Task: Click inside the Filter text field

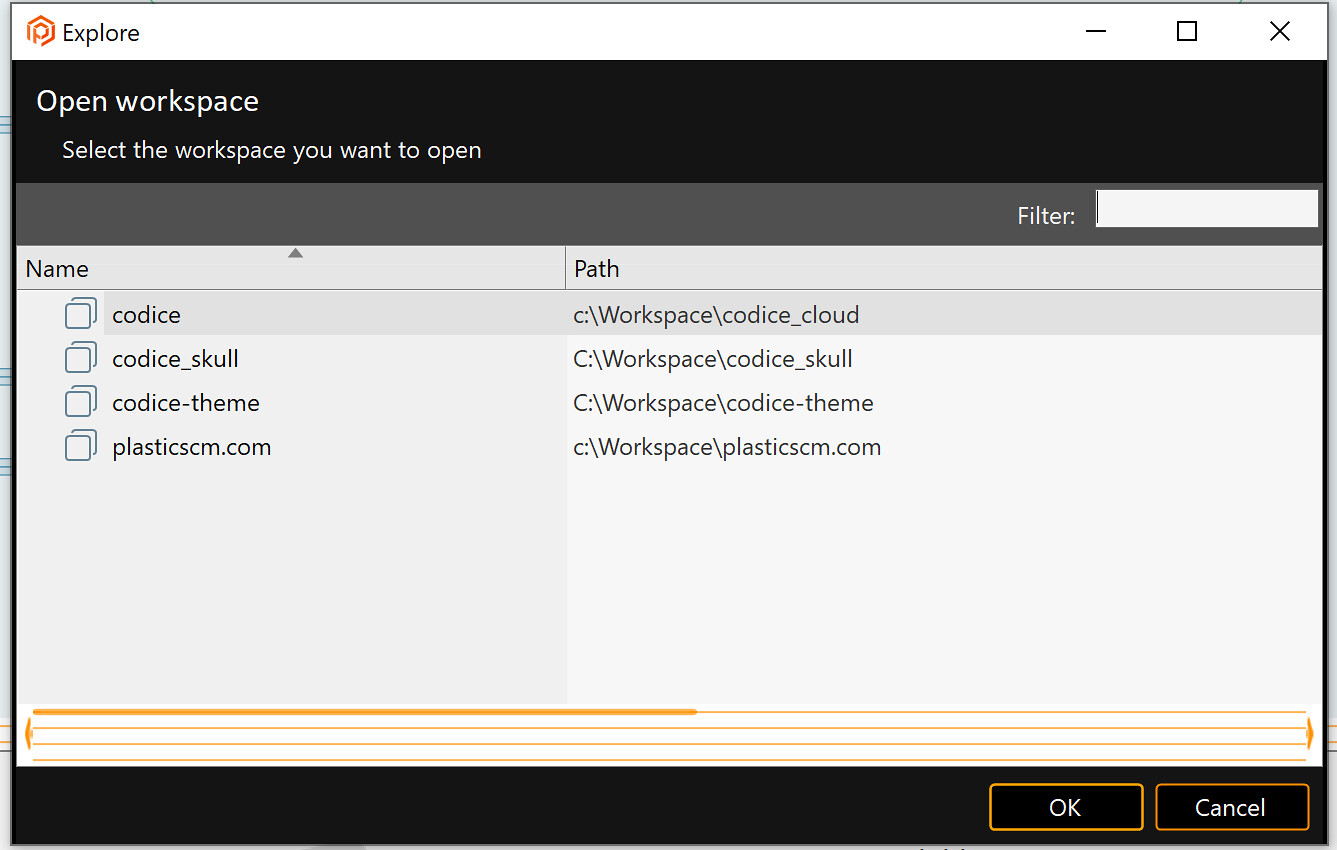Action: (1206, 208)
